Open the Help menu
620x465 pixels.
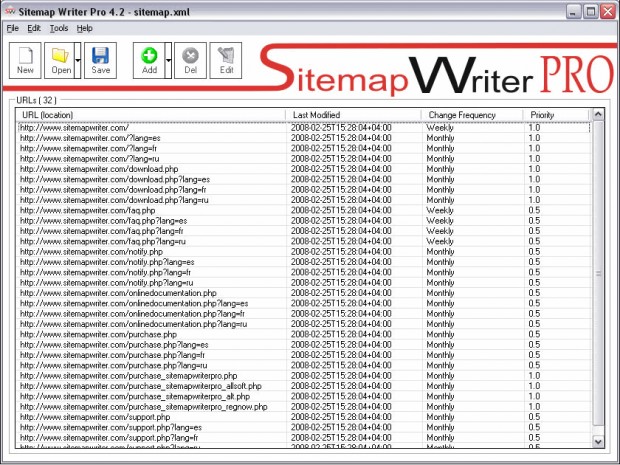(84, 28)
